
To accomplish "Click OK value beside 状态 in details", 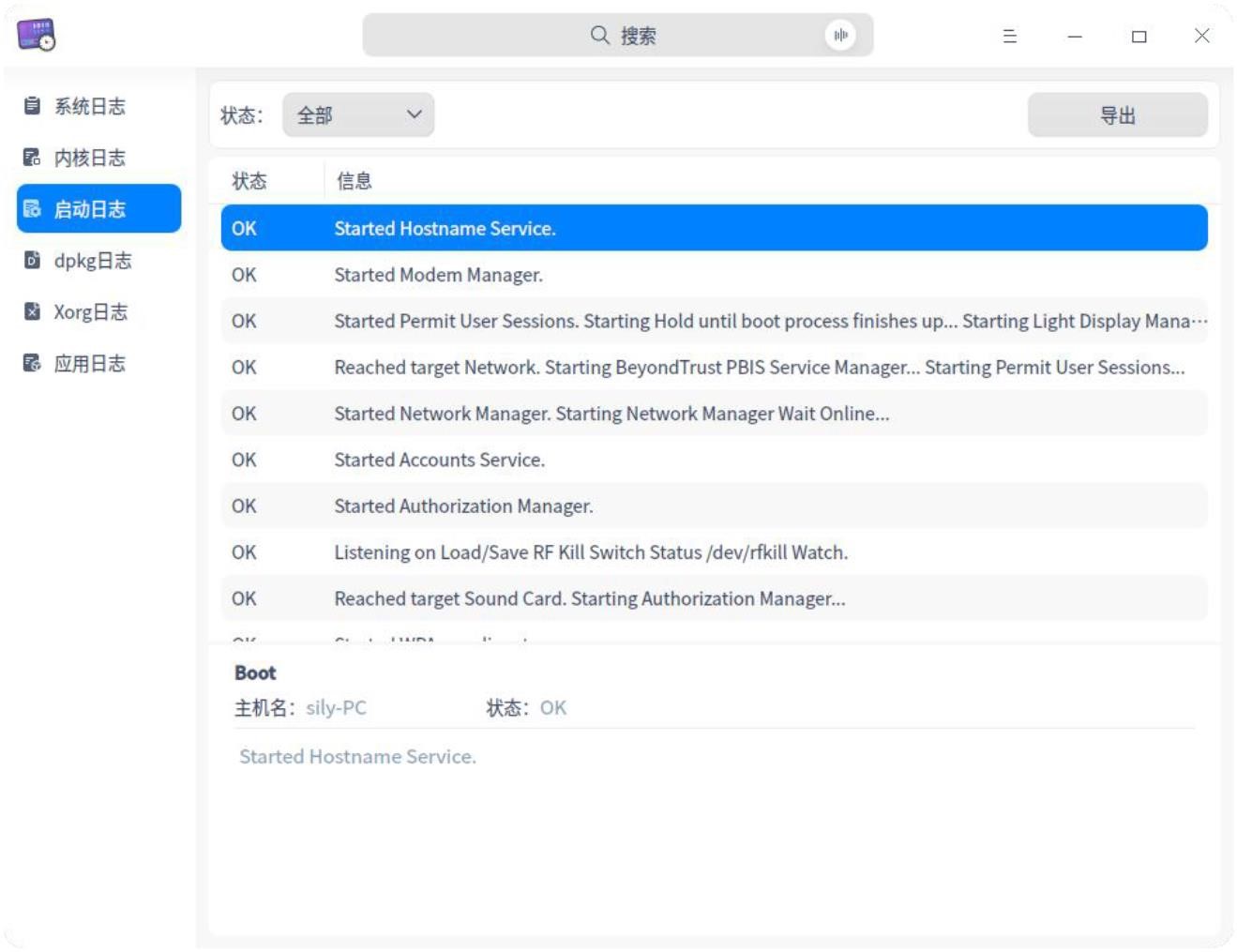I will [x=553, y=707].
